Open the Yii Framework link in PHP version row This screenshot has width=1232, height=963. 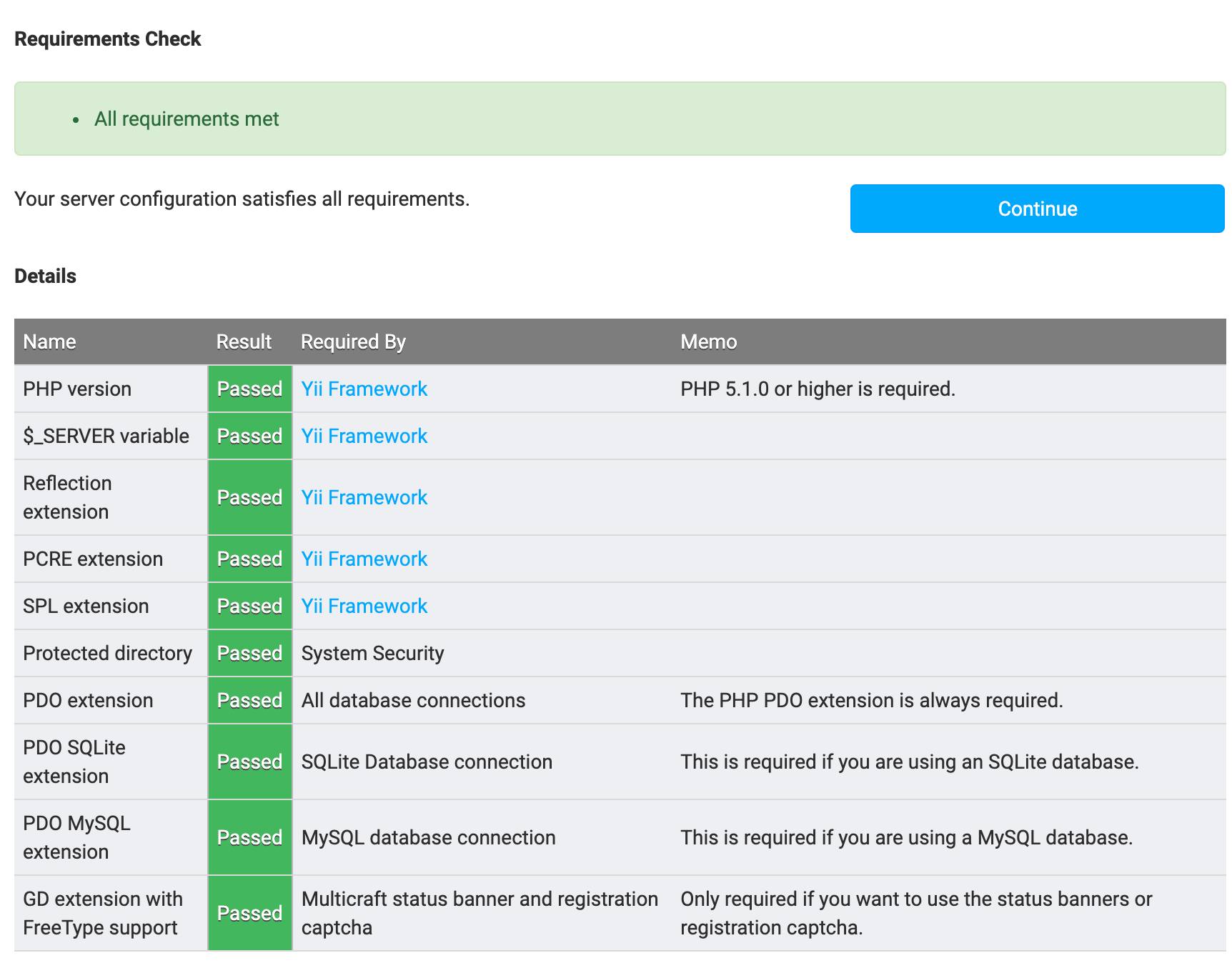click(364, 389)
